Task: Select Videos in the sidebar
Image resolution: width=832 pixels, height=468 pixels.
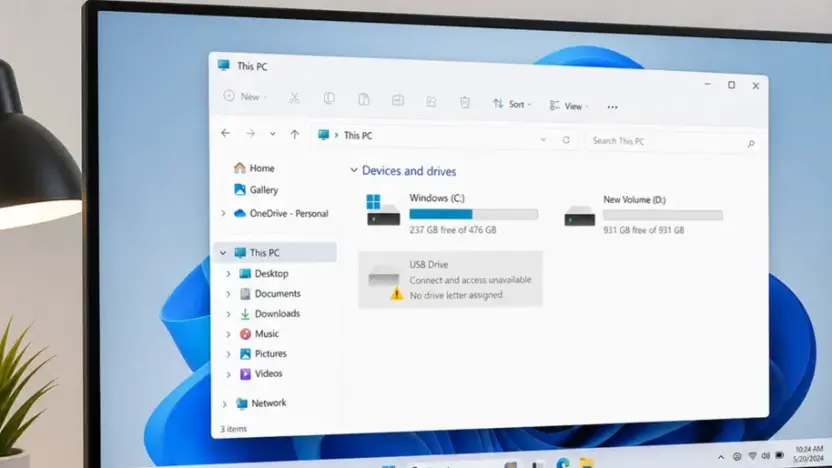Action: 261,374
